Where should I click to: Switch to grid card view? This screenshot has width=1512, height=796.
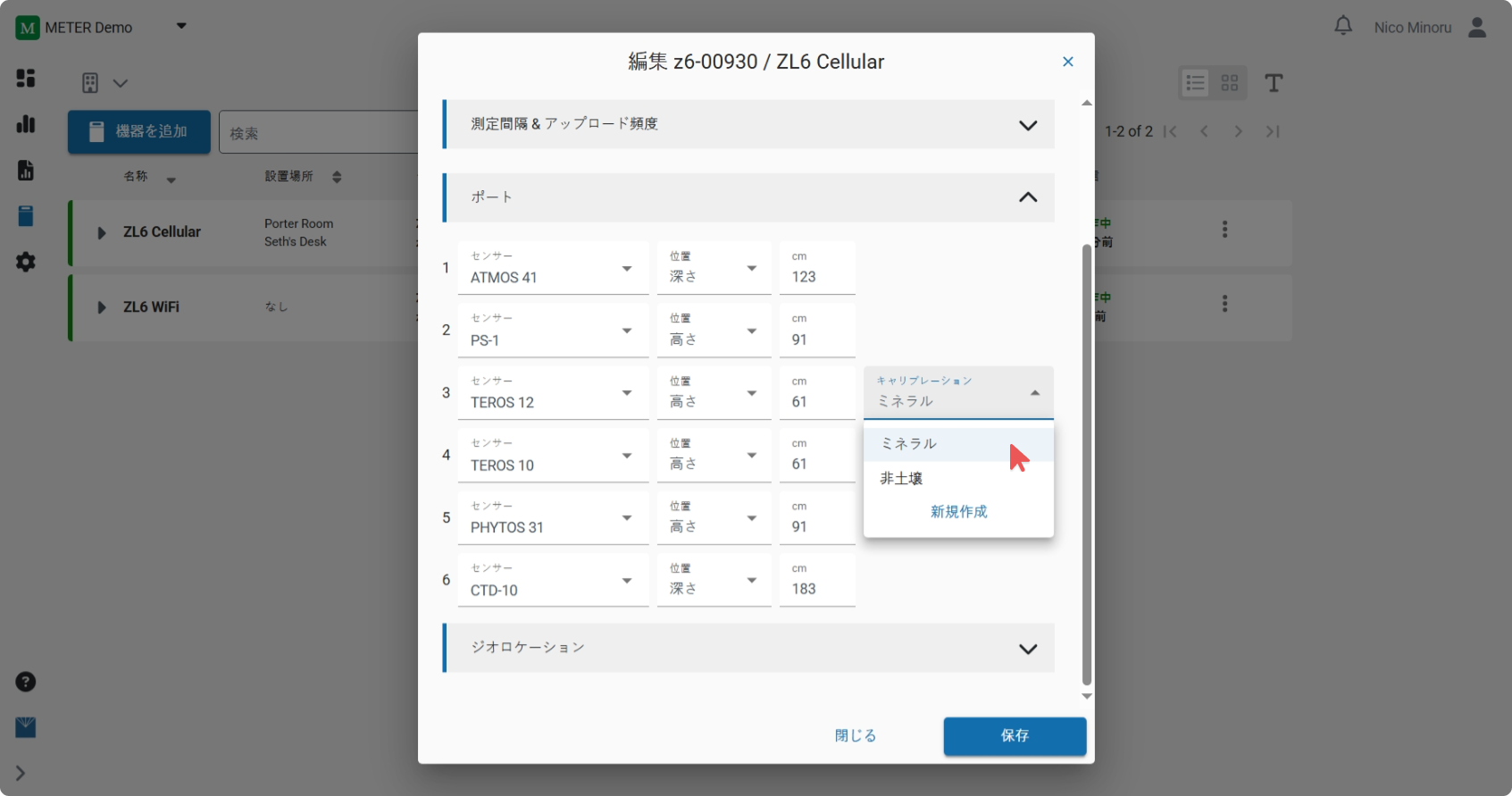pos(1230,83)
